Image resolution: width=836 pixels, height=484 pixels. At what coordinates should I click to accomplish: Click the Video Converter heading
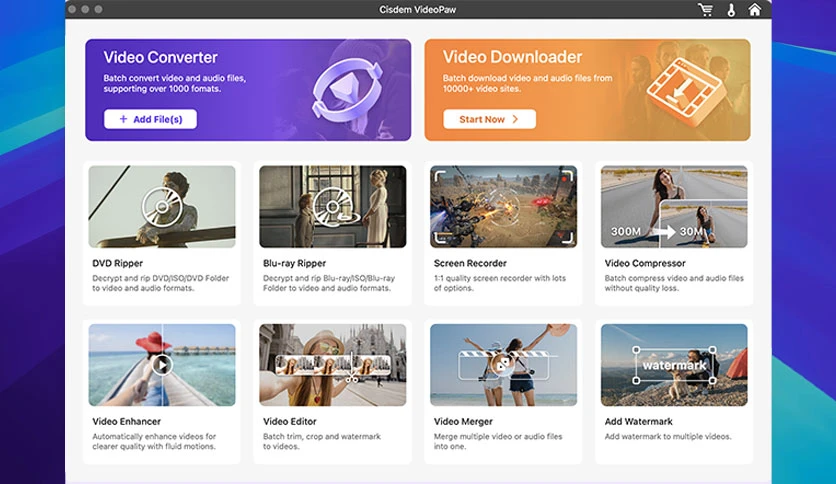tap(160, 57)
